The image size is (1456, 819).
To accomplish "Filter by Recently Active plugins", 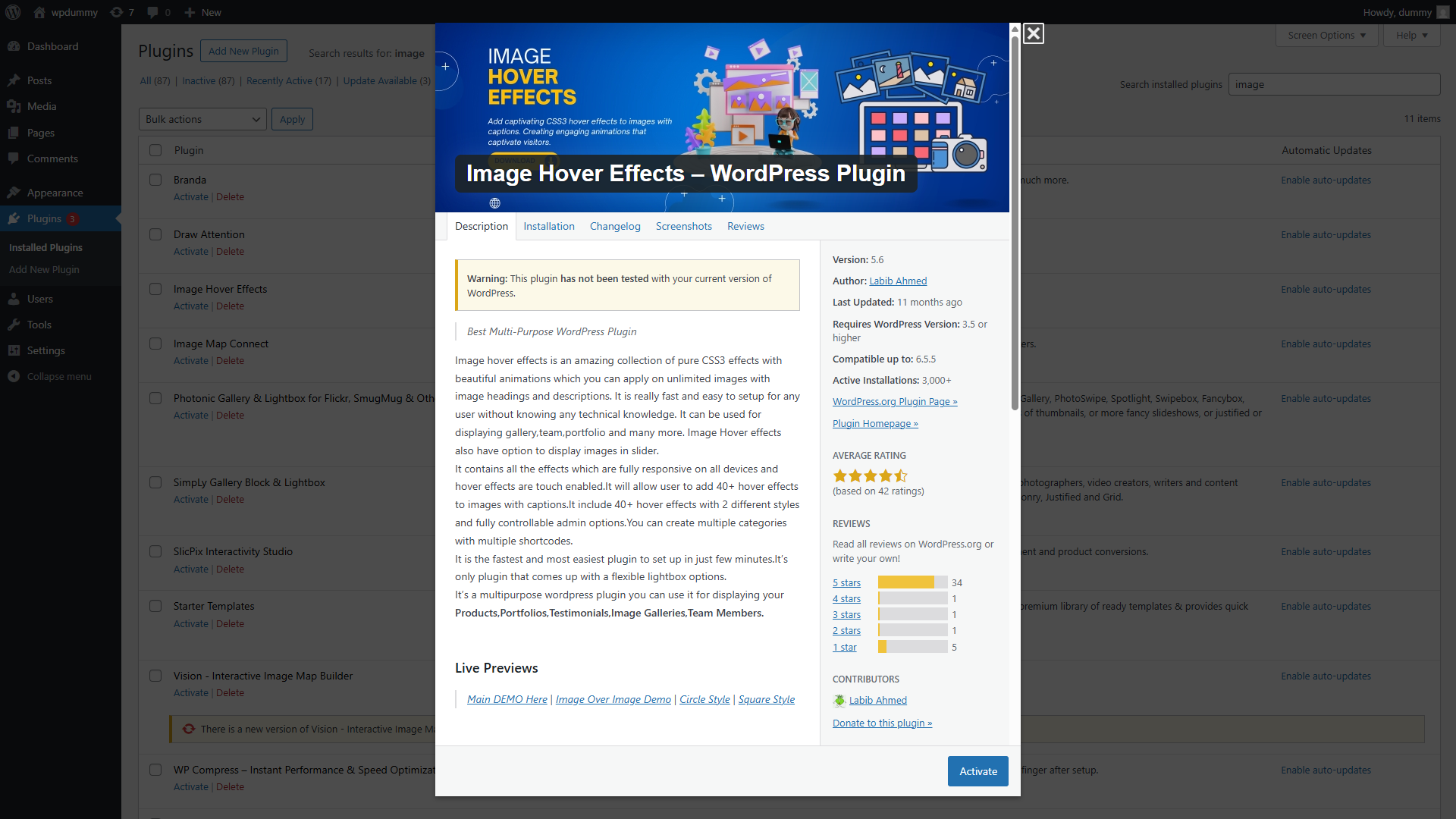I will (288, 81).
